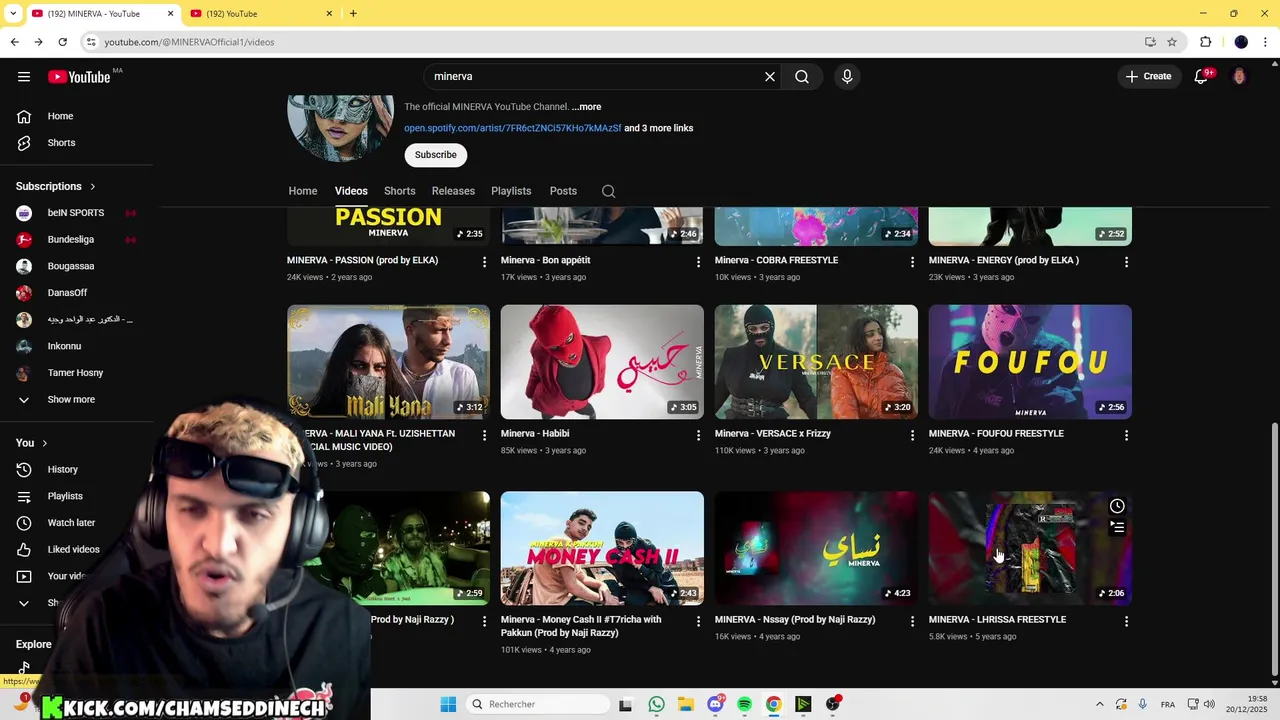Clear the search text with the X icon
Viewport: 1280px width, 720px height.
770,76
